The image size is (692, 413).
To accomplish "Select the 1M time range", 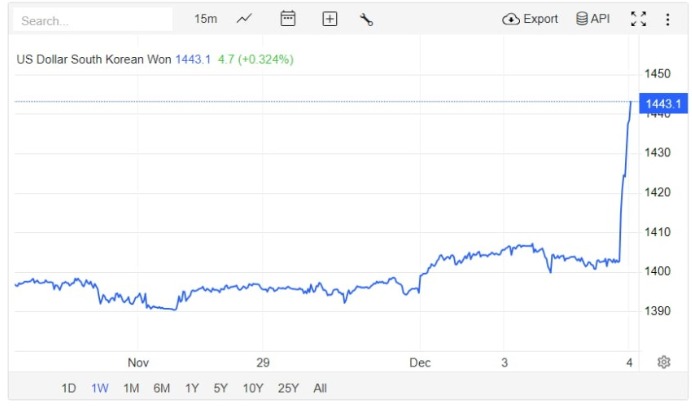I will 131,388.
